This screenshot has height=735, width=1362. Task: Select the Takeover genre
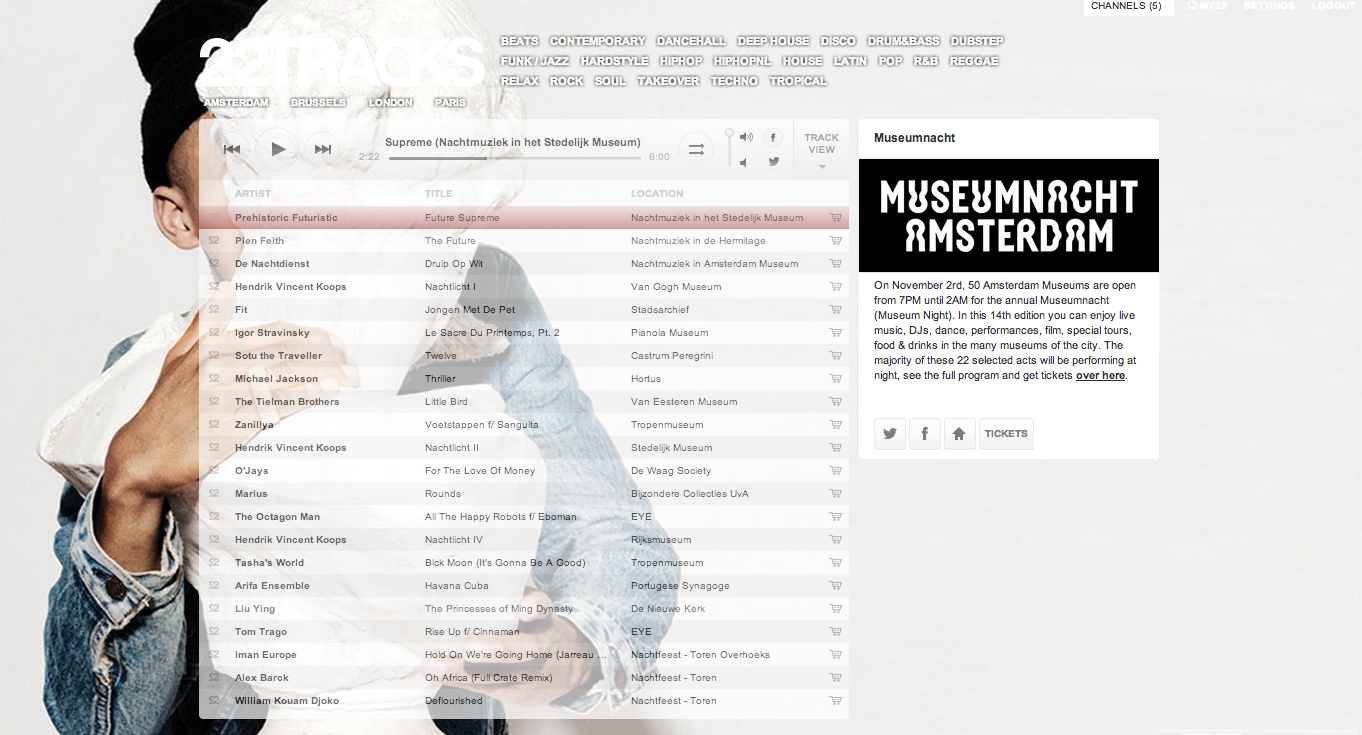point(669,81)
